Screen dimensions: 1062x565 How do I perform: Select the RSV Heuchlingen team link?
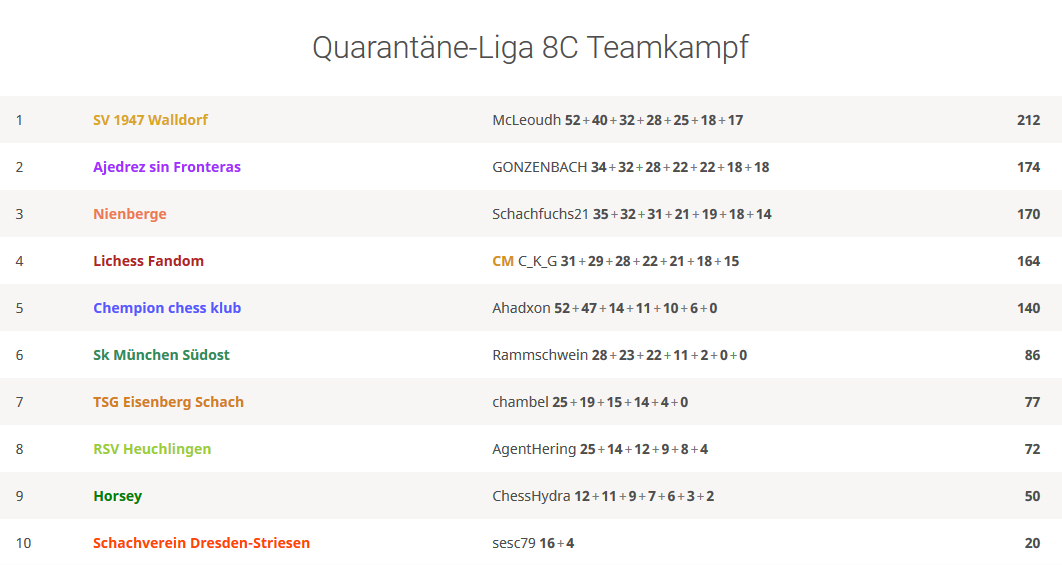(x=152, y=449)
